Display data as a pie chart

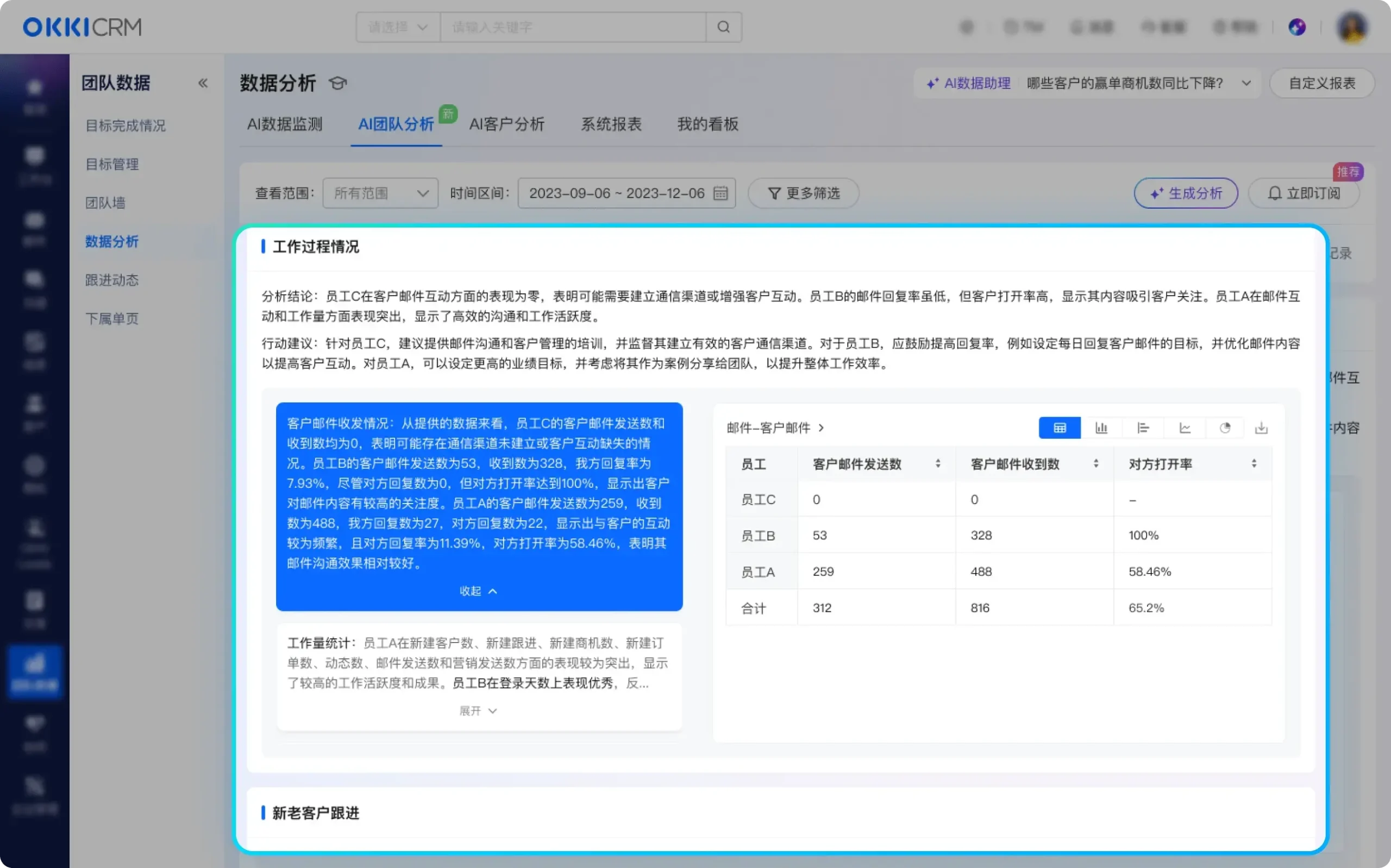(1226, 427)
